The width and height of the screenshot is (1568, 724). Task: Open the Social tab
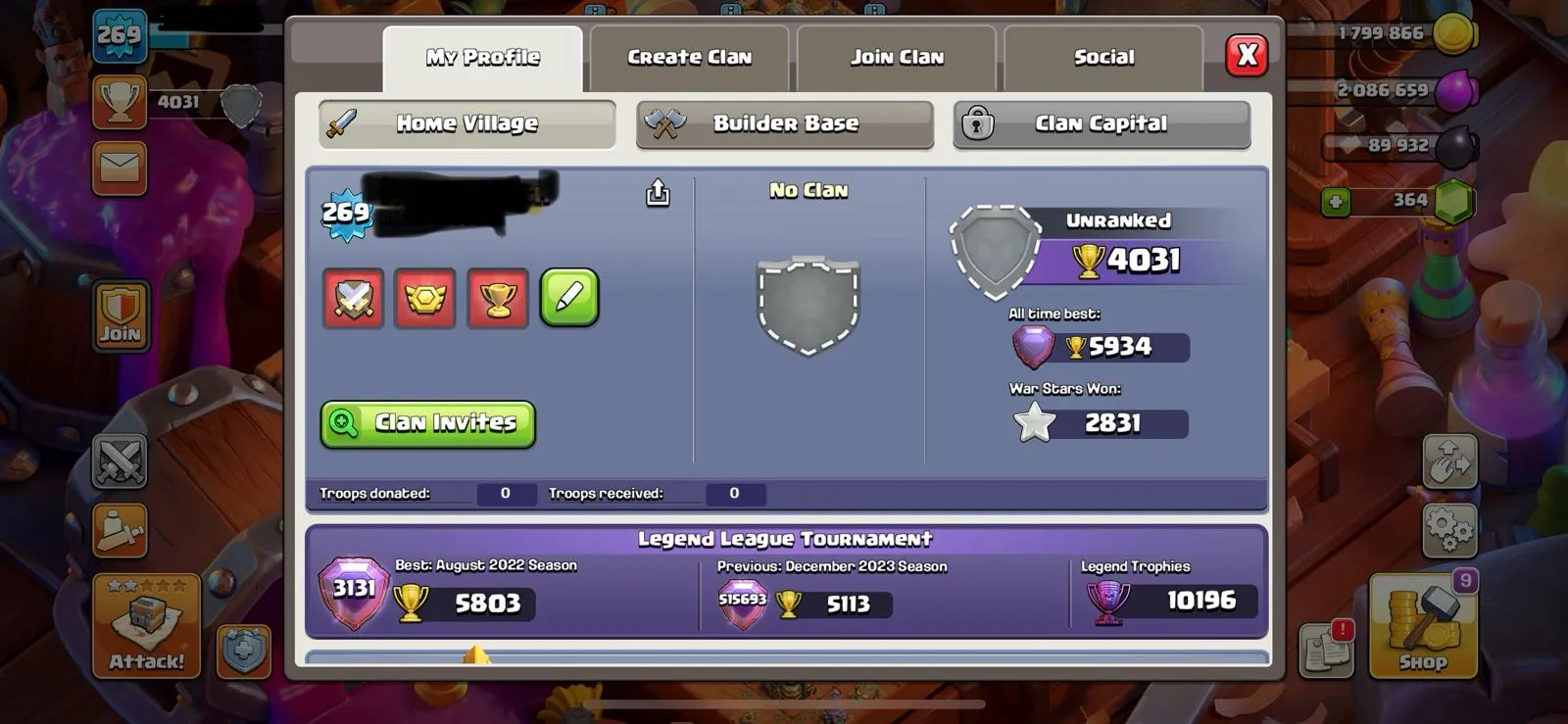click(x=1103, y=58)
